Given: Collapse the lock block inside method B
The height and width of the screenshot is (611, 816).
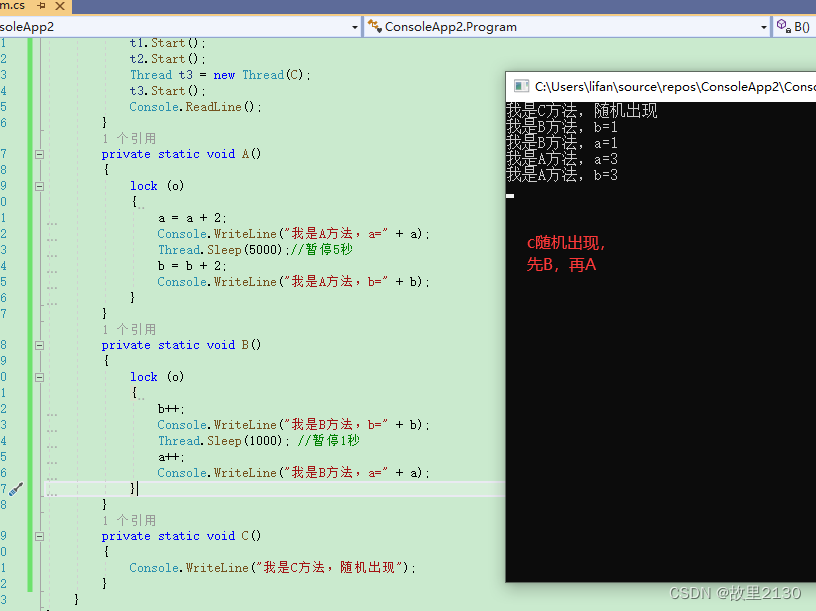Looking at the screenshot, I should (x=39, y=377).
